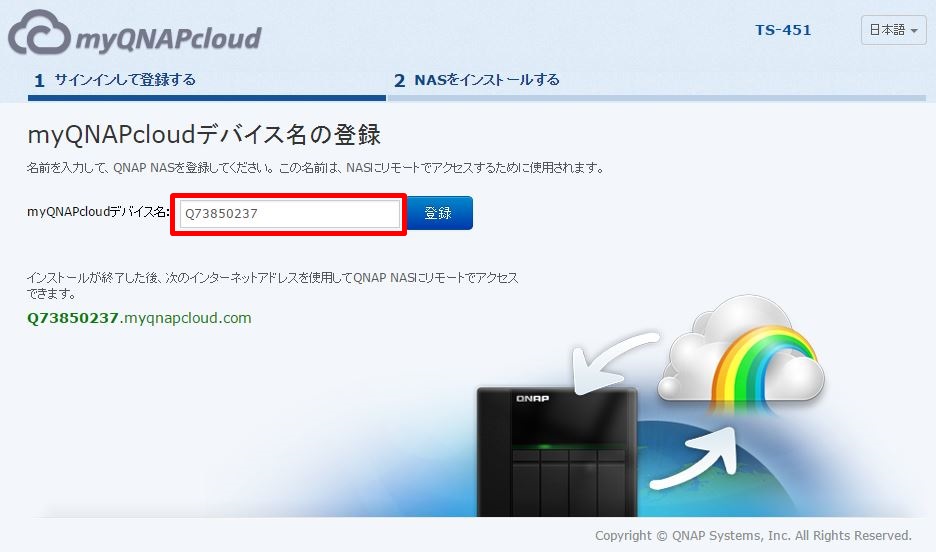Click the QNAP Systems copyright text
Image resolution: width=936 pixels, height=552 pixels.
click(753, 536)
